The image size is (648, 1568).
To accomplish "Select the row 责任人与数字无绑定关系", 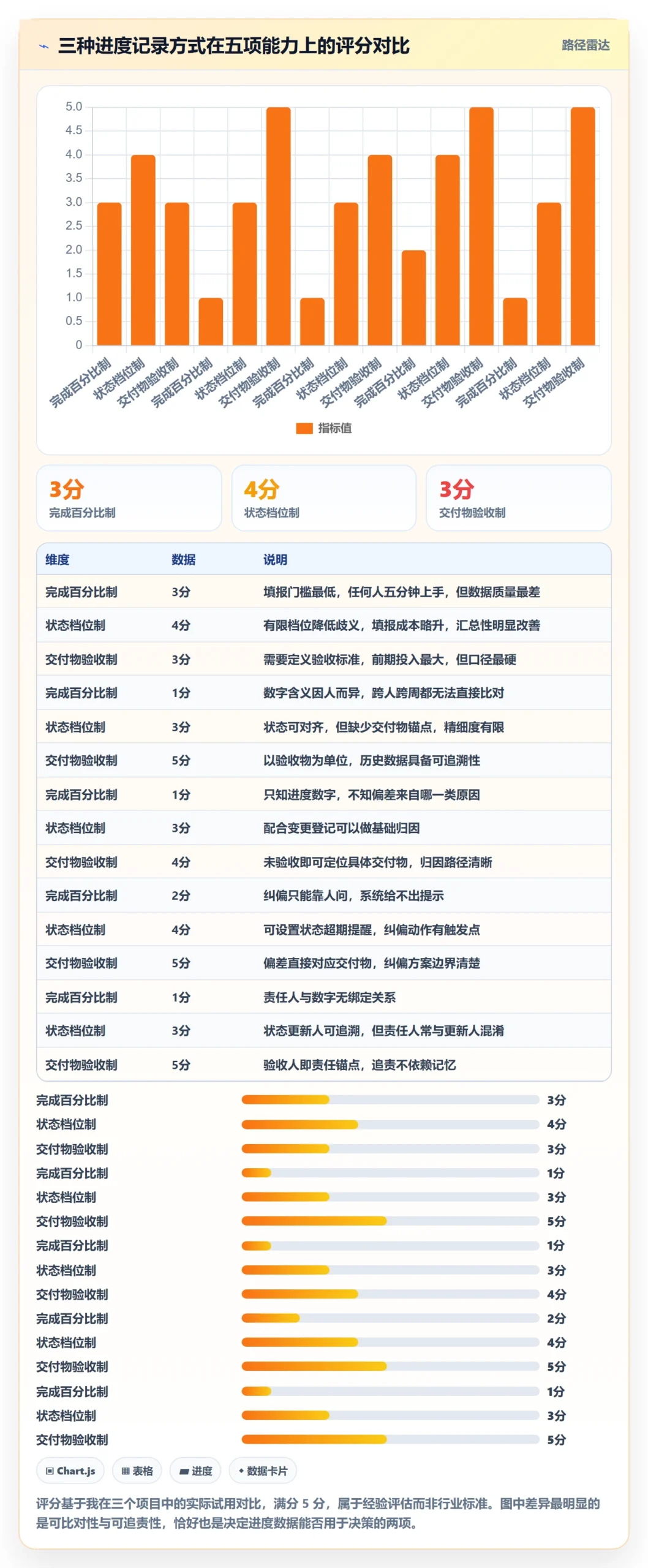I will pyautogui.click(x=324, y=997).
